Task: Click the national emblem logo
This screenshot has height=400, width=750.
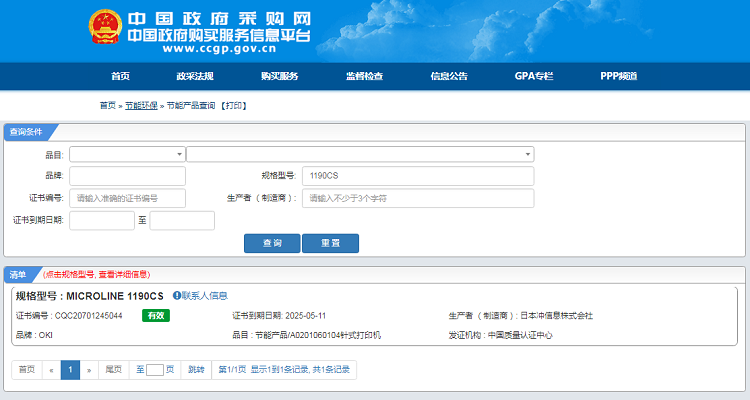Action: coord(105,27)
